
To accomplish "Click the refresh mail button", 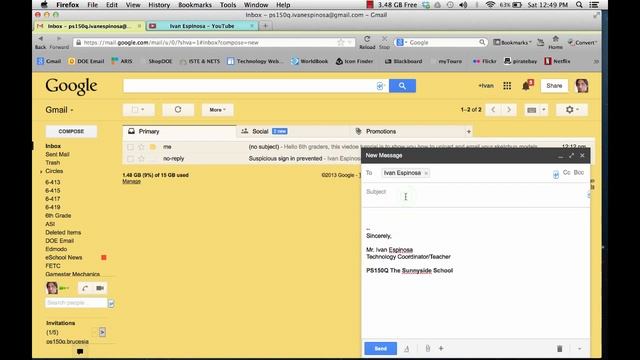I will click(x=178, y=109).
